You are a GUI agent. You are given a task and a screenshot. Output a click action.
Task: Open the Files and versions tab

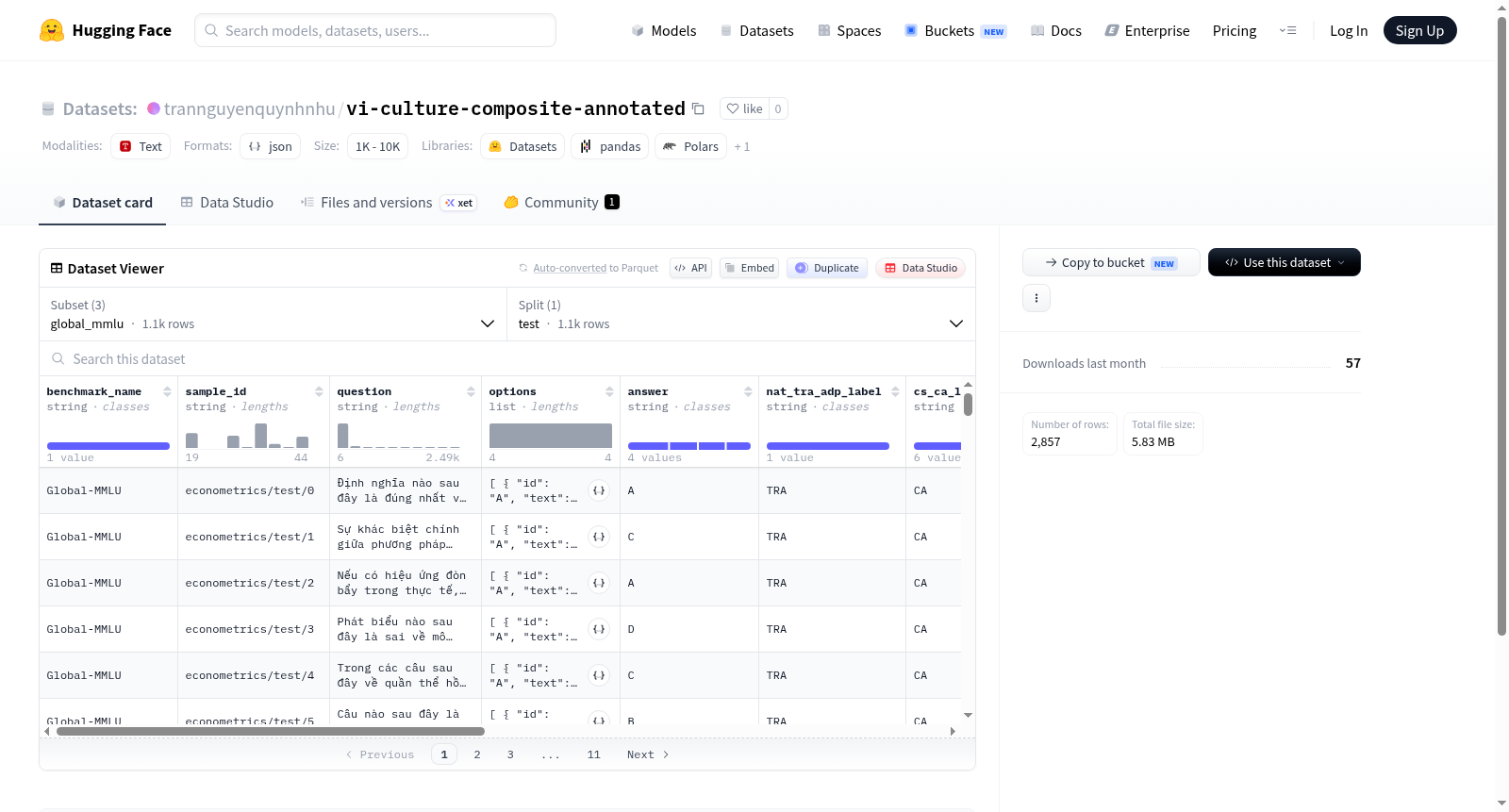tap(389, 202)
